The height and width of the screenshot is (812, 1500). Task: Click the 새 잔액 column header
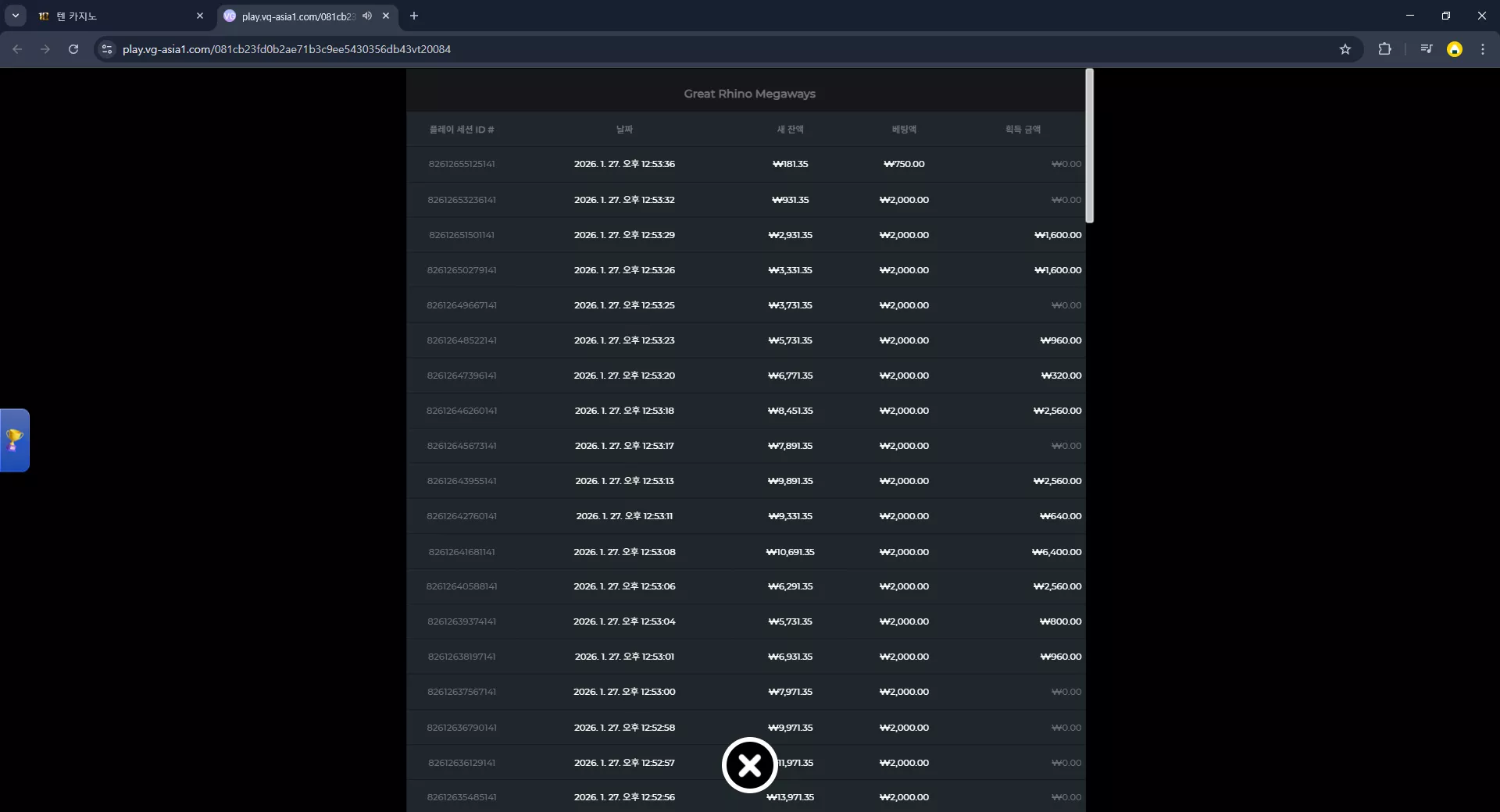click(790, 130)
